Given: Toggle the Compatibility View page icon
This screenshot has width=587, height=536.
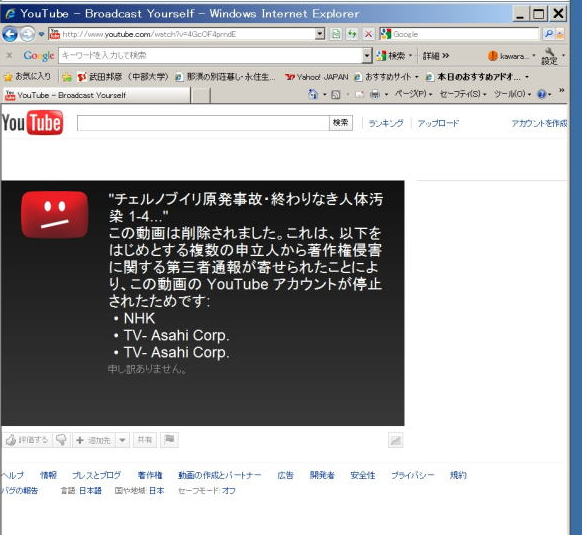Looking at the screenshot, I should click(x=336, y=34).
